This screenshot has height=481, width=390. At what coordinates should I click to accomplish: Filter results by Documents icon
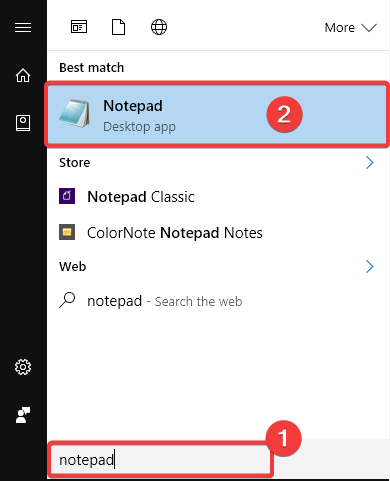click(118, 27)
